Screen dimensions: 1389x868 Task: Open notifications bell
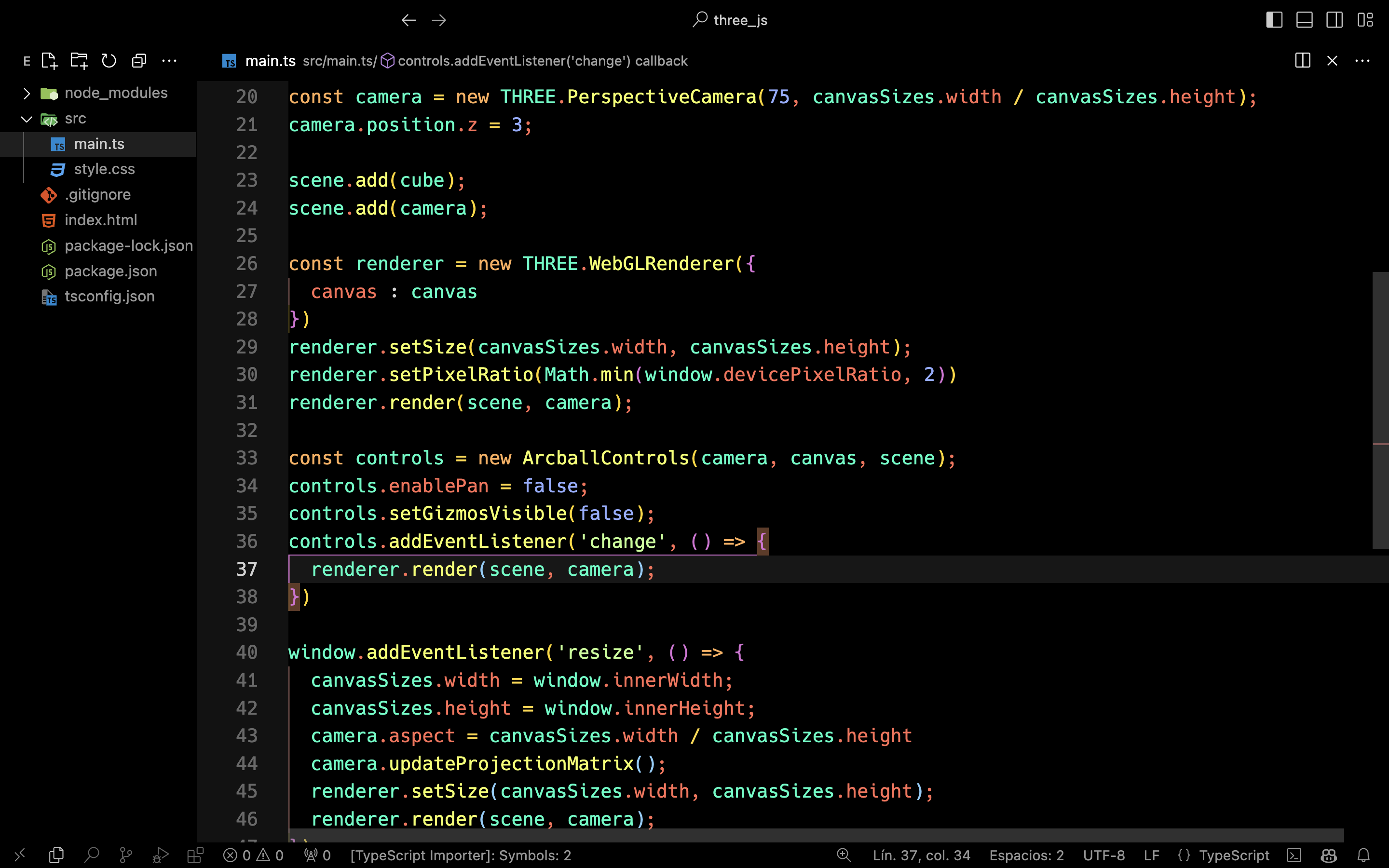tap(1364, 855)
